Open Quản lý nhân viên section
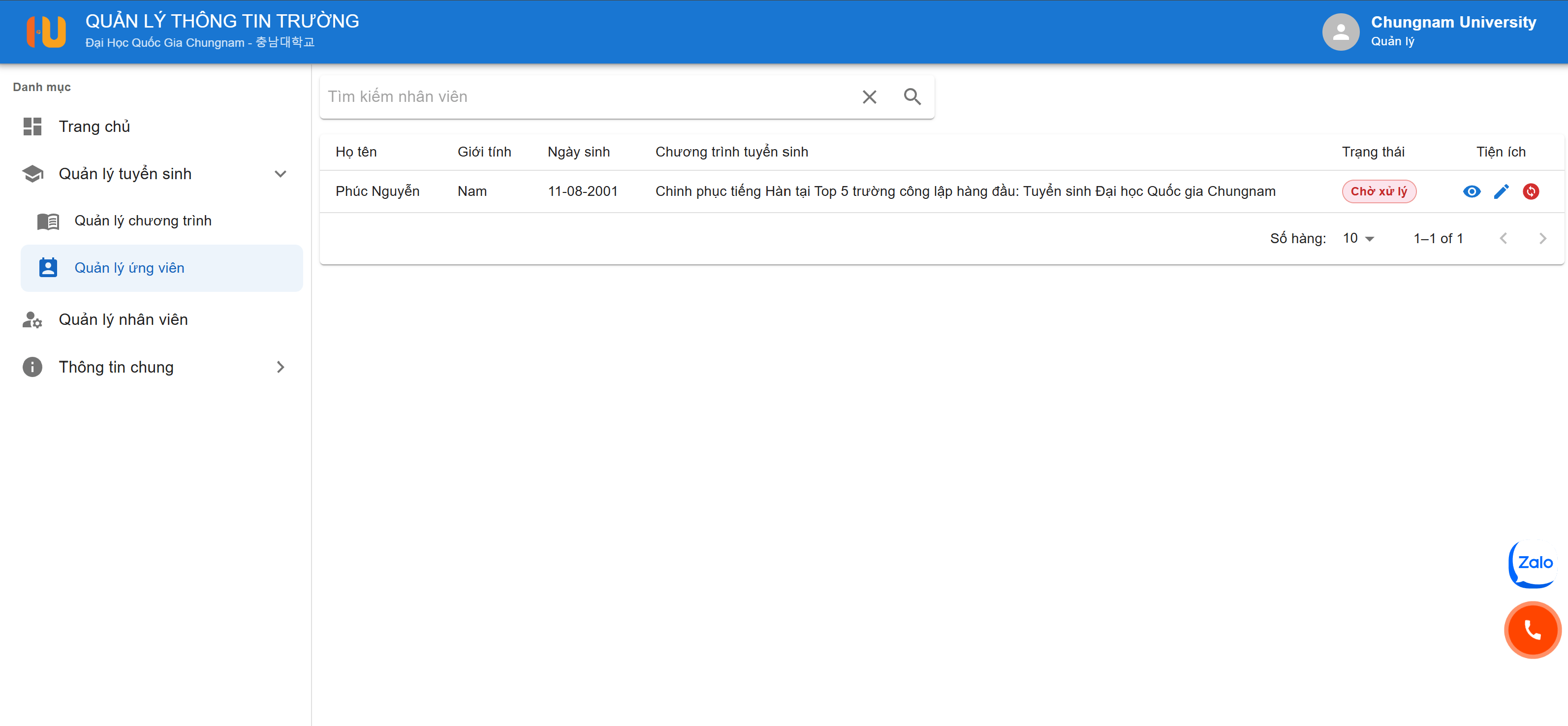The height and width of the screenshot is (726, 1568). (123, 319)
